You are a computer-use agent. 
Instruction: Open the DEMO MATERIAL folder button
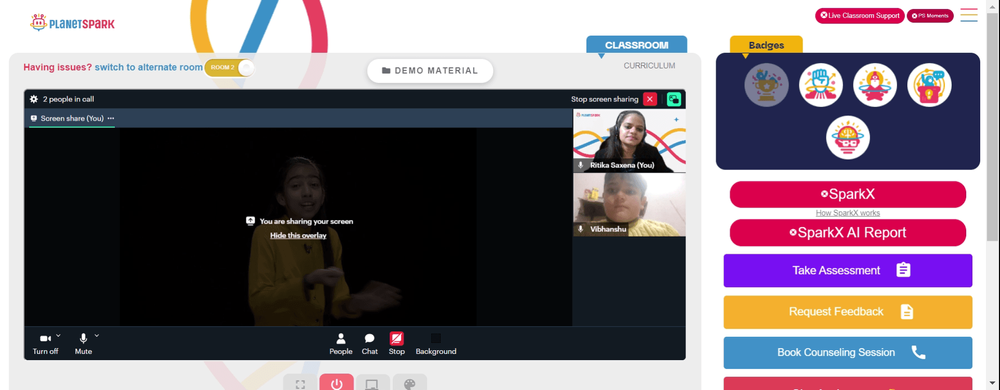430,71
